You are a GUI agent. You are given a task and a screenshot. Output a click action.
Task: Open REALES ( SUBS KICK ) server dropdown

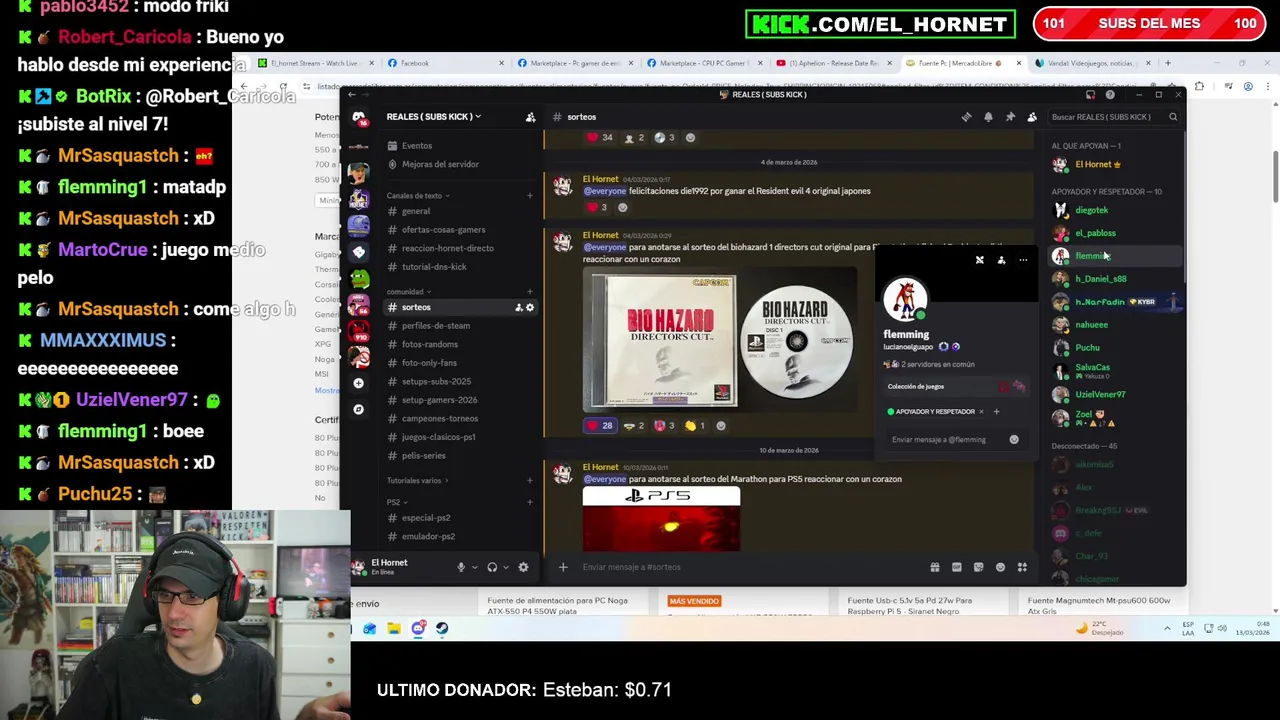click(433, 117)
